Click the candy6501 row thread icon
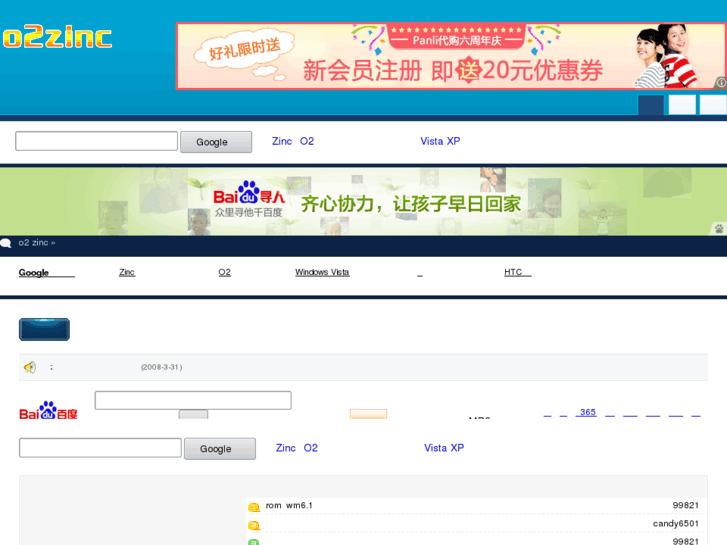This screenshot has height=545, width=727. coord(254,525)
